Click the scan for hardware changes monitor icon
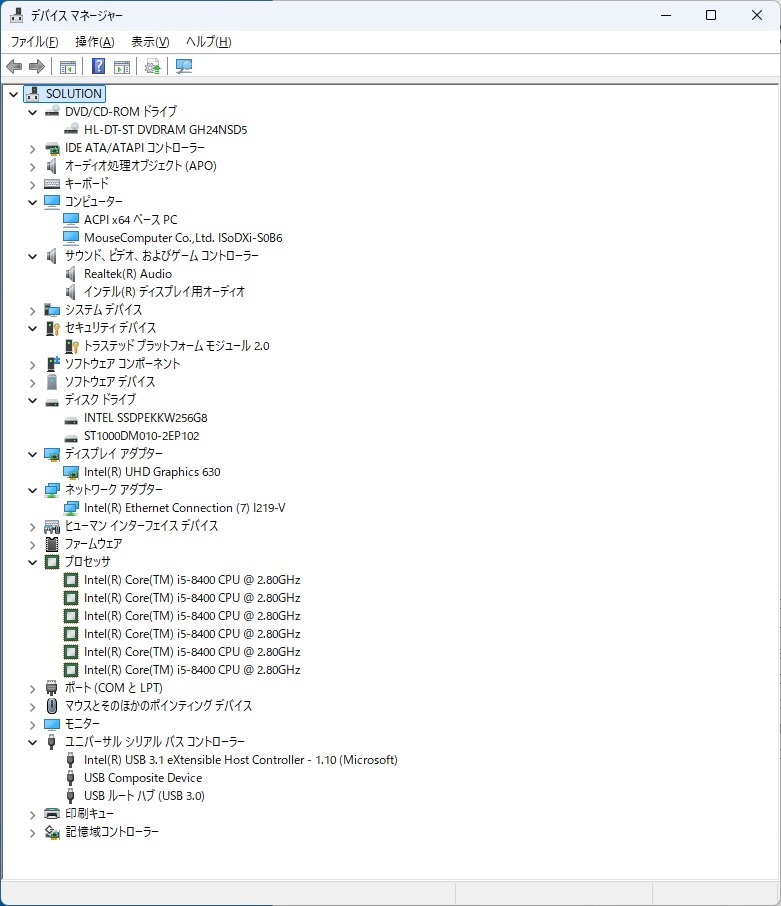 pyautogui.click(x=184, y=67)
